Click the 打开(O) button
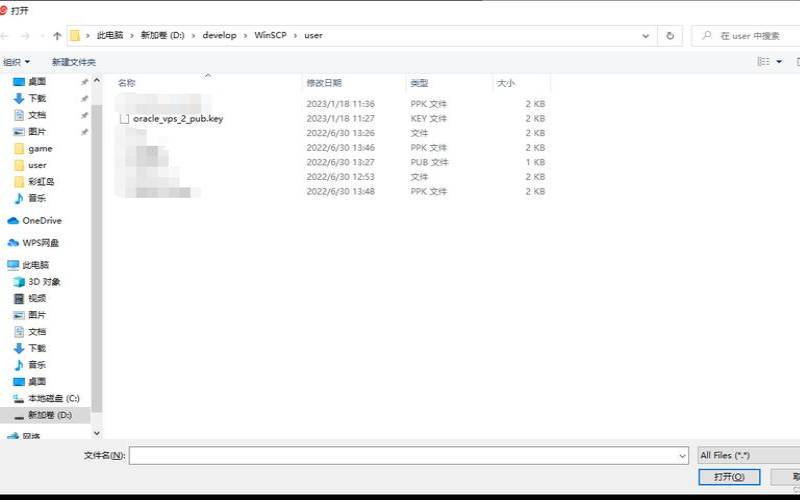 pos(729,477)
